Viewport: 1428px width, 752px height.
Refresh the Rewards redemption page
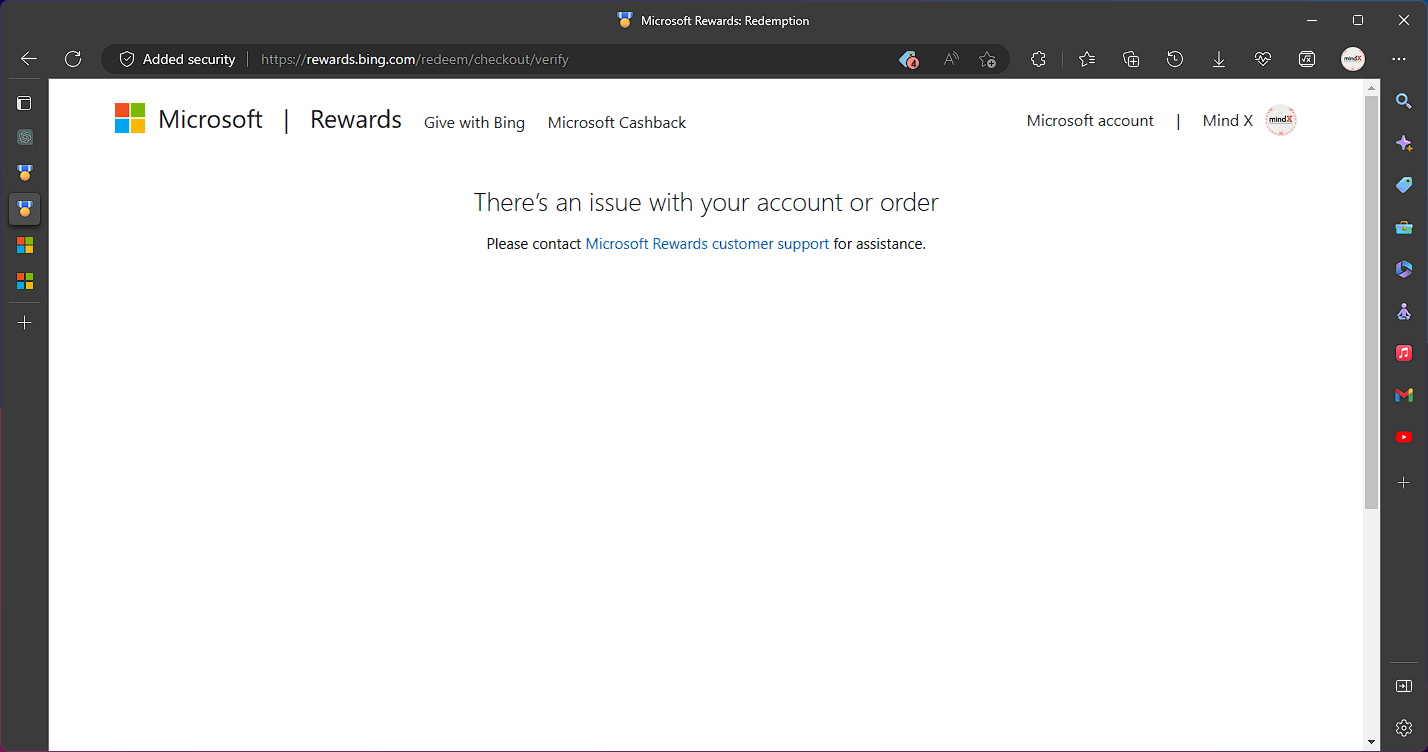click(73, 59)
